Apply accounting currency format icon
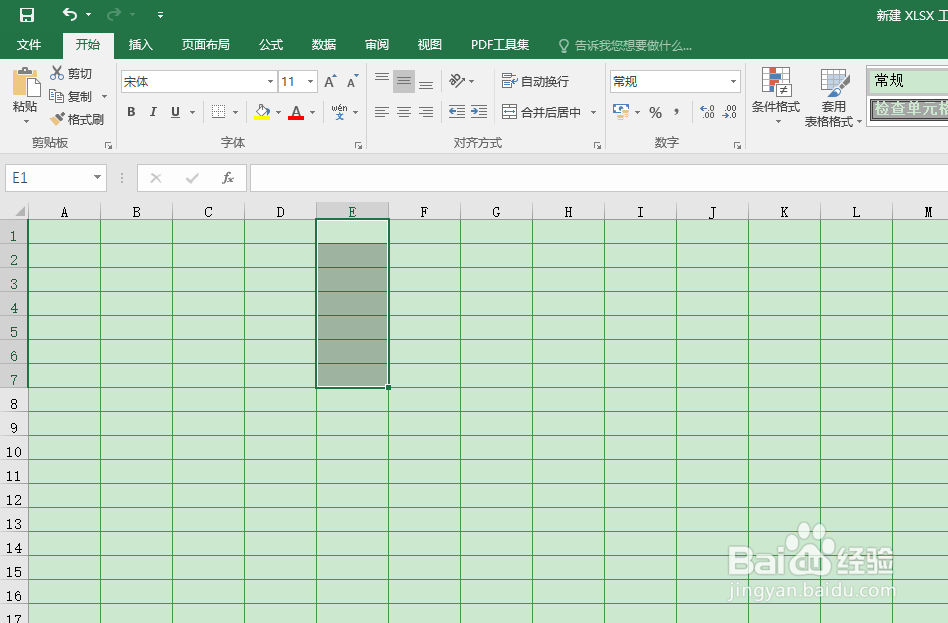Image resolution: width=948 pixels, height=623 pixels. pyautogui.click(x=620, y=112)
